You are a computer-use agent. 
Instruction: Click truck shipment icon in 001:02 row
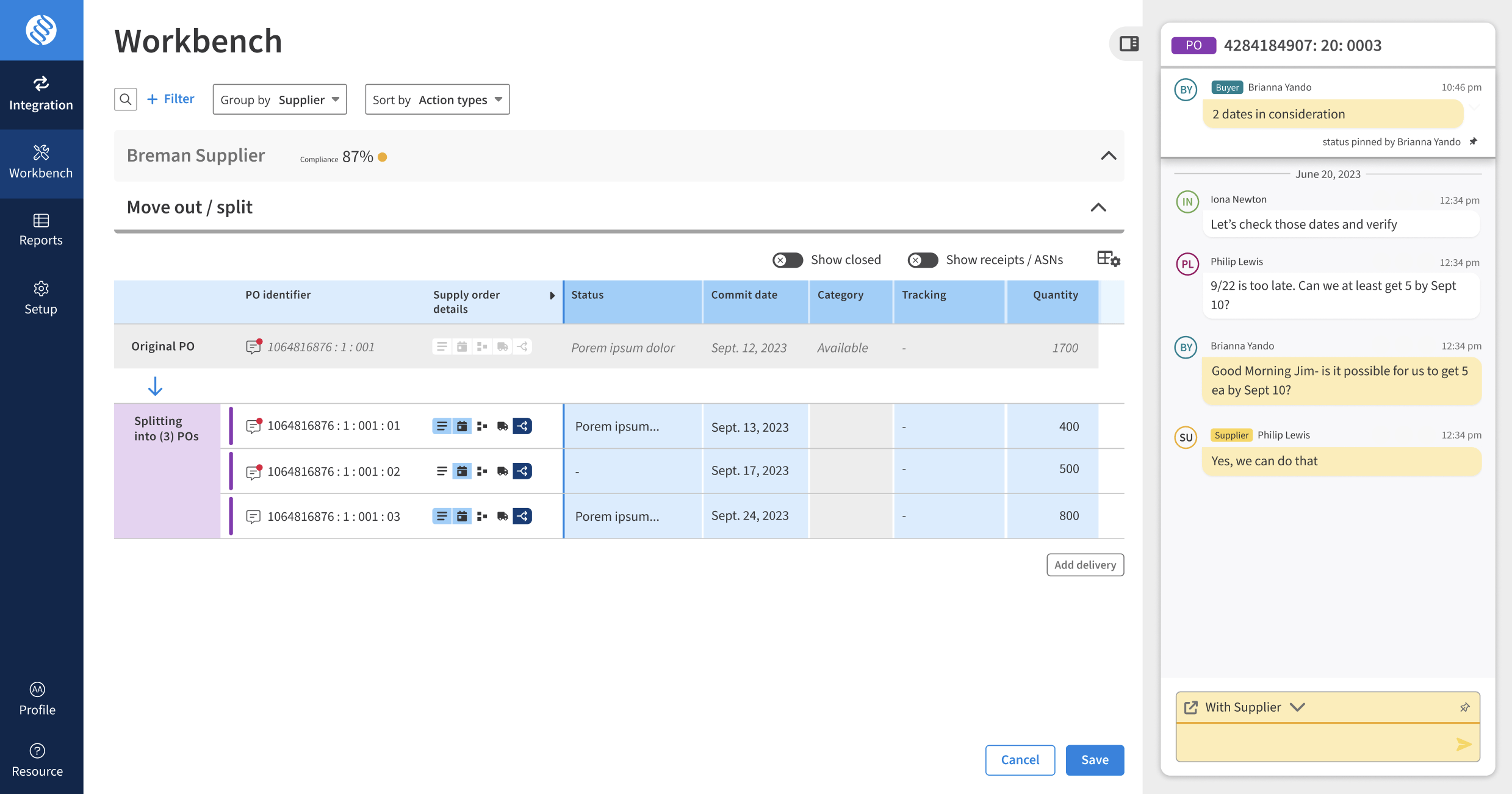point(502,471)
